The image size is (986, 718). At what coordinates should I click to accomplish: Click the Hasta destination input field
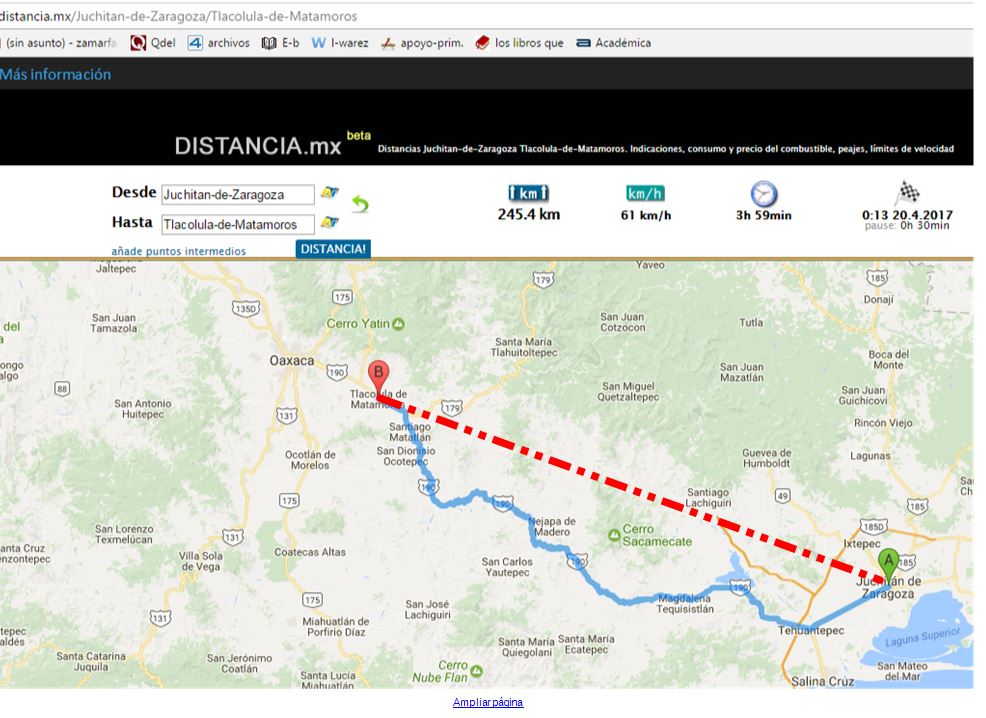[238, 224]
